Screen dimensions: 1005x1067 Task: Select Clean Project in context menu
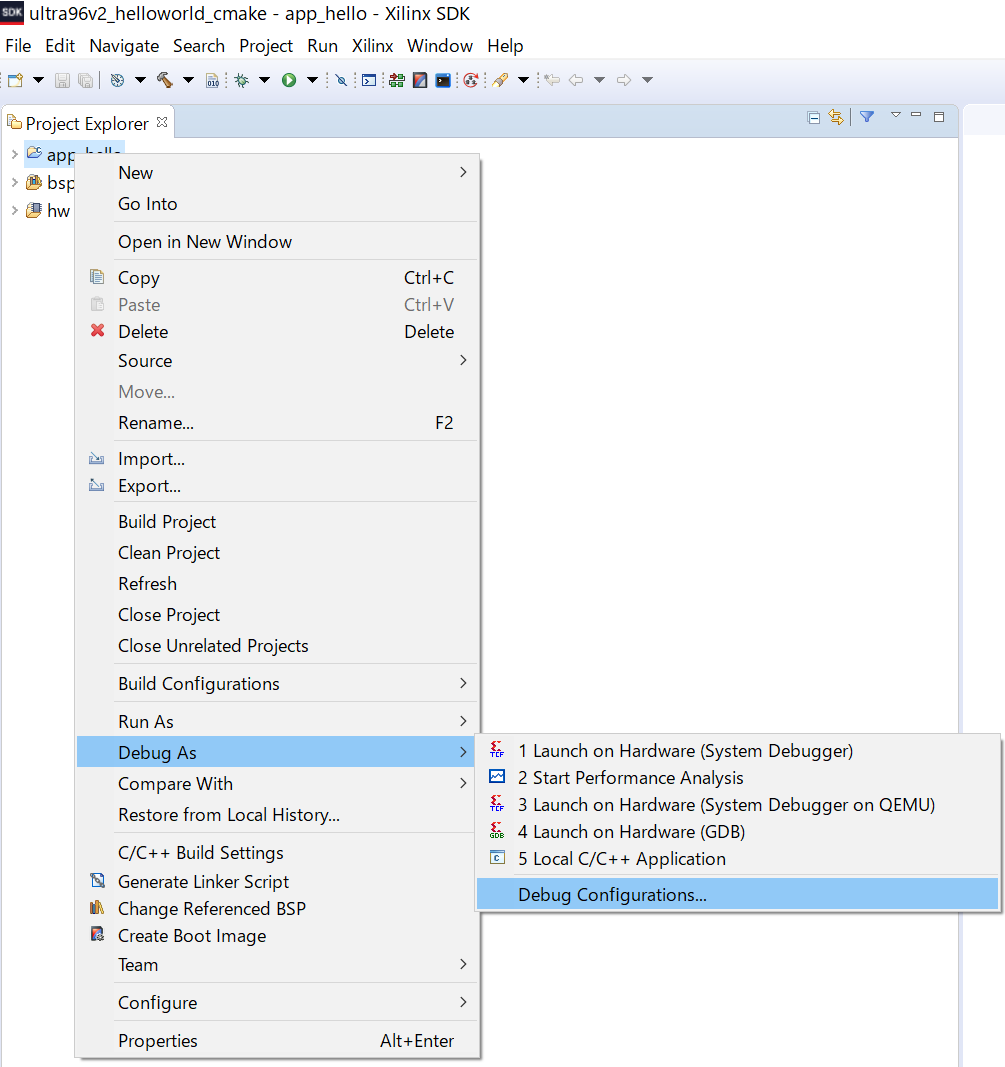click(277, 553)
